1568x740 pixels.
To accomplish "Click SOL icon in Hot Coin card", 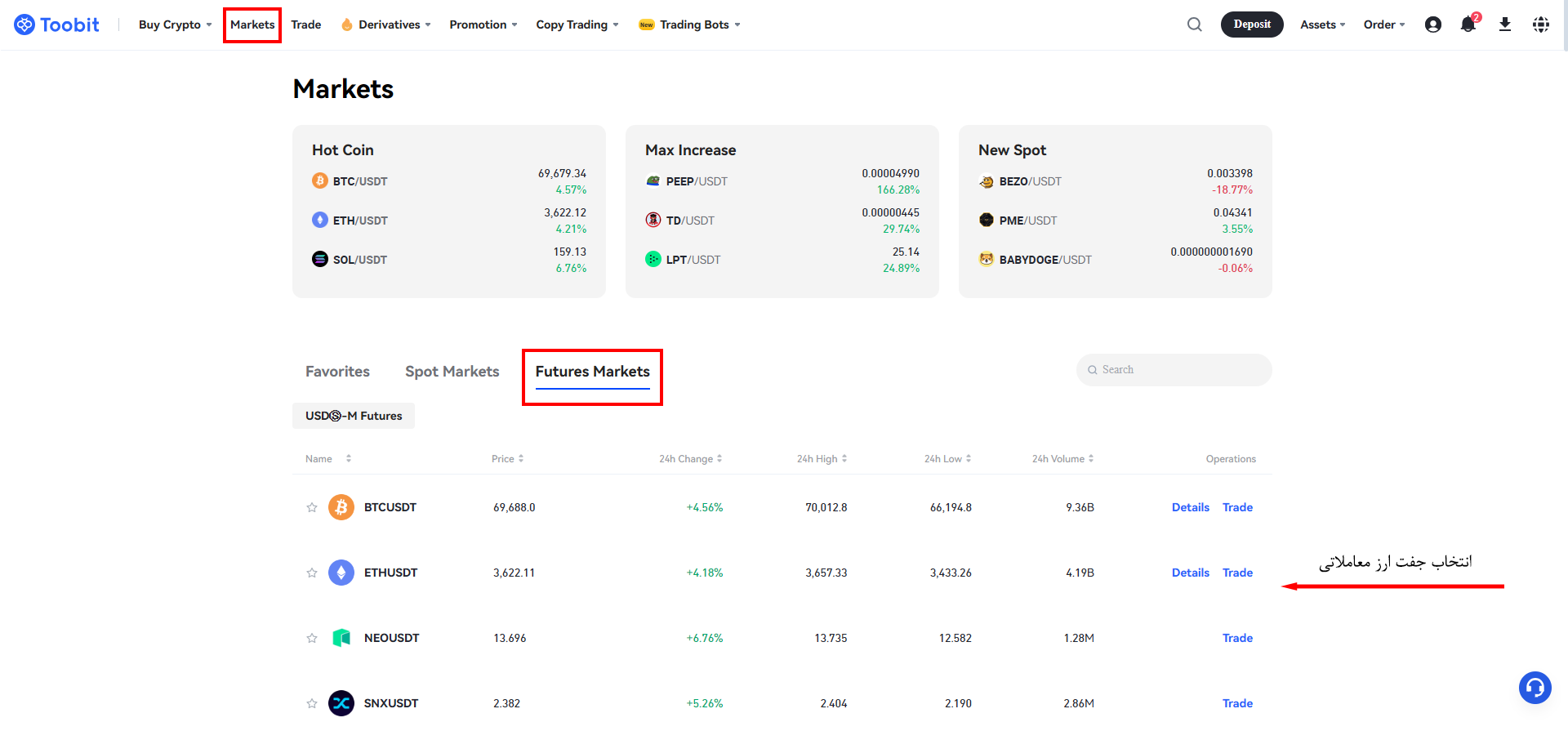I will coord(320,259).
